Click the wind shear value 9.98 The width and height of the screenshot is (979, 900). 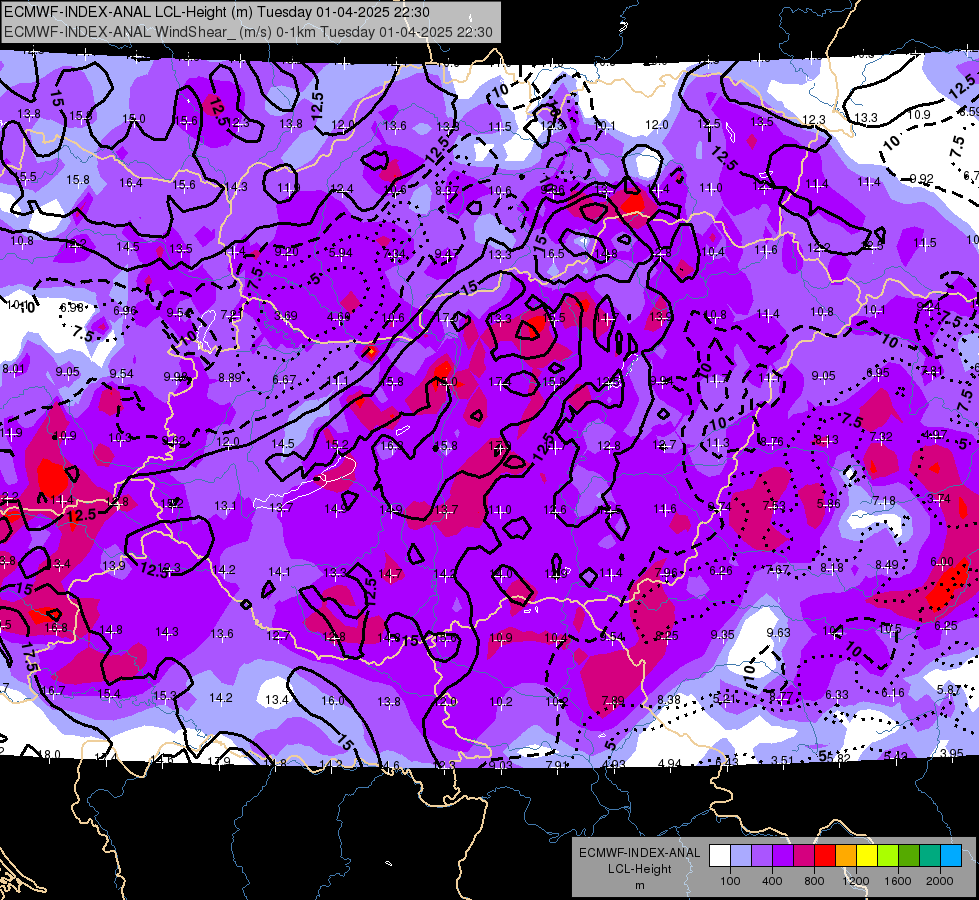click(x=175, y=377)
